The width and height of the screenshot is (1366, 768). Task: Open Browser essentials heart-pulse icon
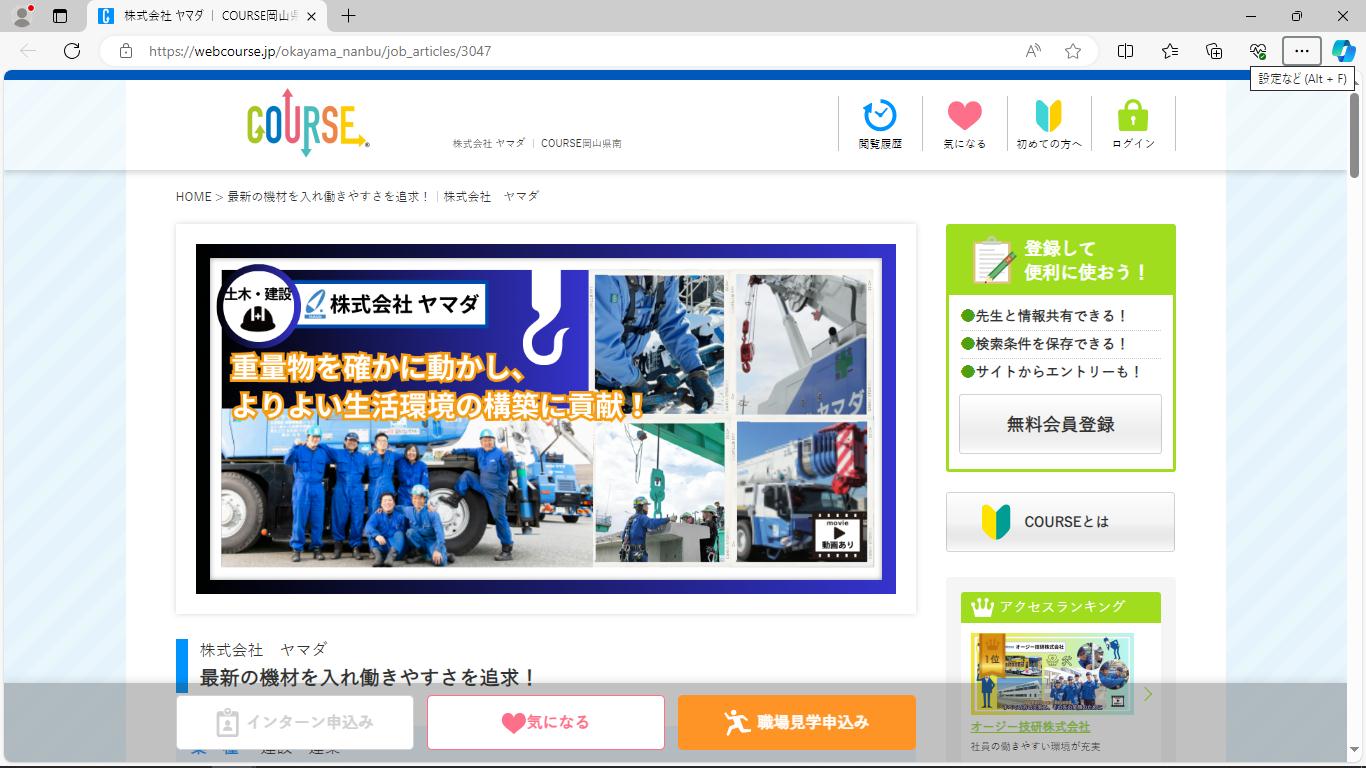pyautogui.click(x=1258, y=51)
